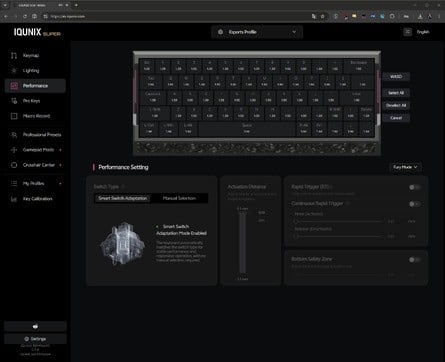The height and width of the screenshot is (362, 445).
Task: Click the Key Calibration chart icon
Action: point(14,199)
